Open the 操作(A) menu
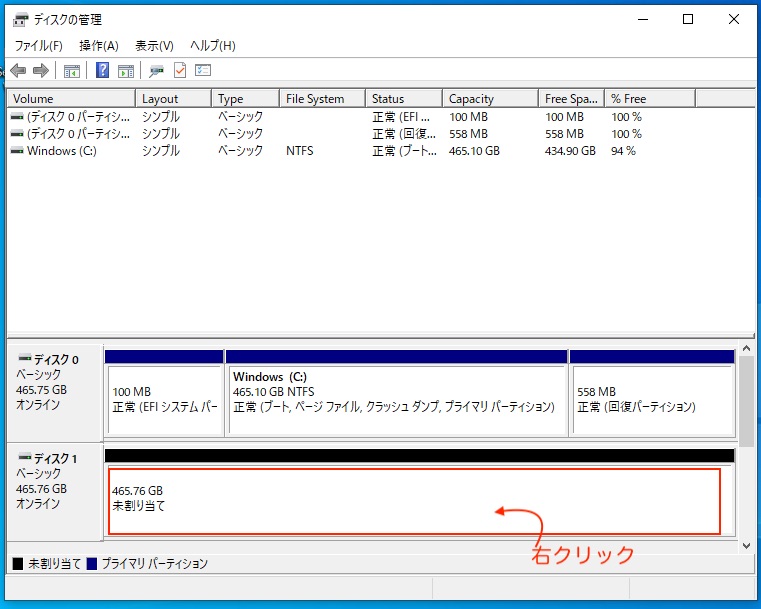 coord(99,46)
